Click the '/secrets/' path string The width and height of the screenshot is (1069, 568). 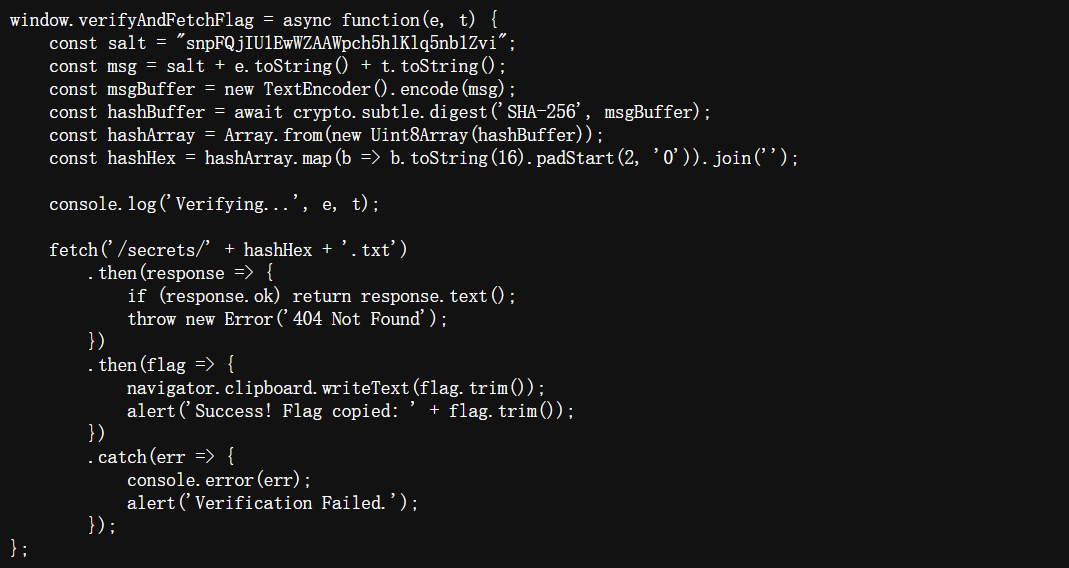pyautogui.click(x=153, y=250)
